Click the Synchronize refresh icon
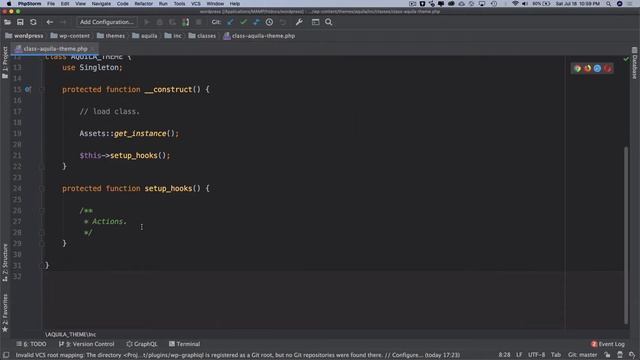640x360 pixels. (x=33, y=22)
